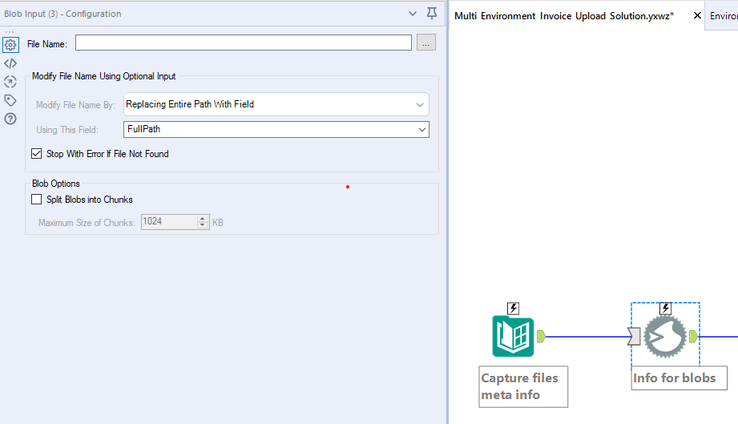Open the Modify File Name By dropdown
The image size is (738, 424).
pyautogui.click(x=276, y=104)
